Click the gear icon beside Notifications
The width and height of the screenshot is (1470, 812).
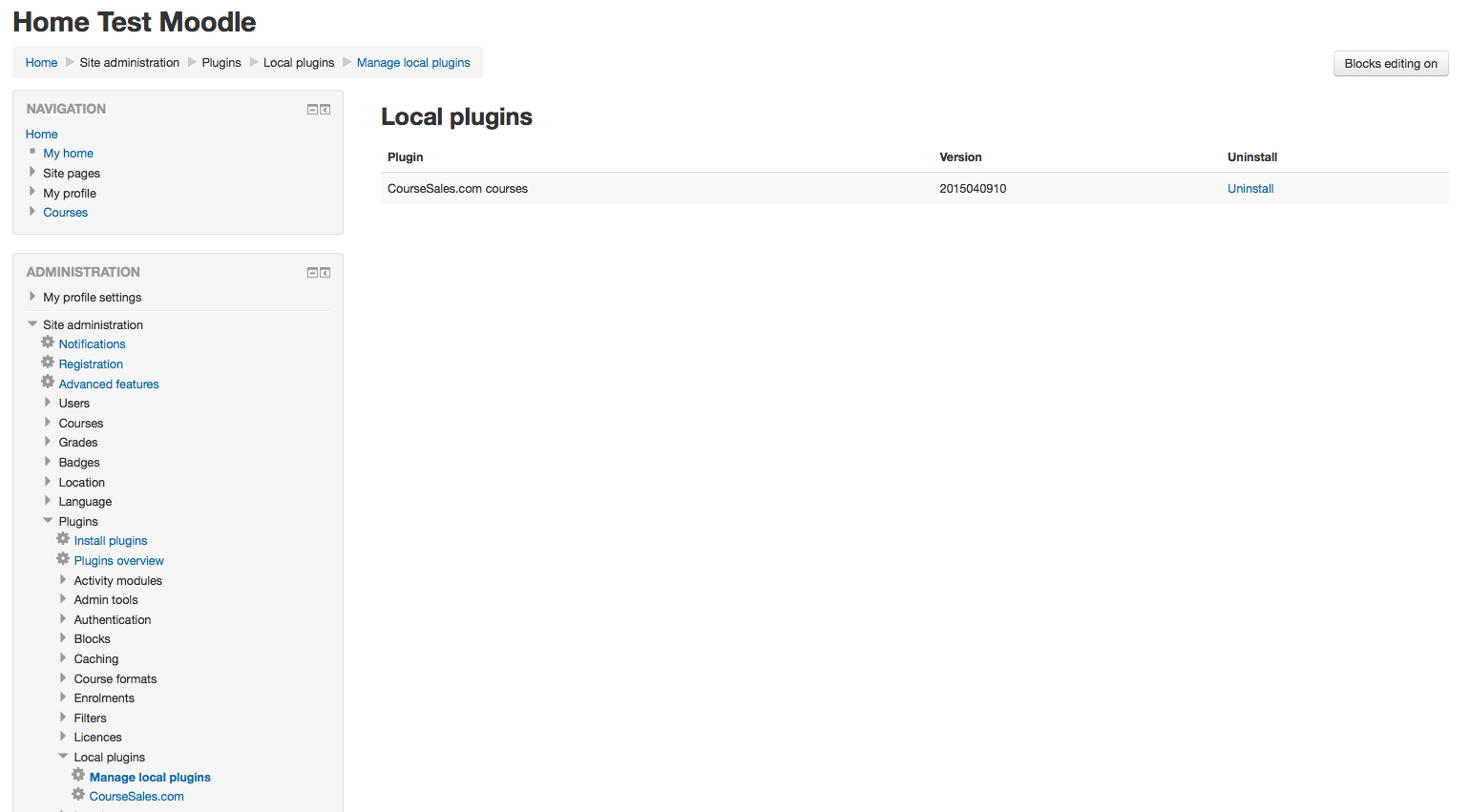[48, 343]
